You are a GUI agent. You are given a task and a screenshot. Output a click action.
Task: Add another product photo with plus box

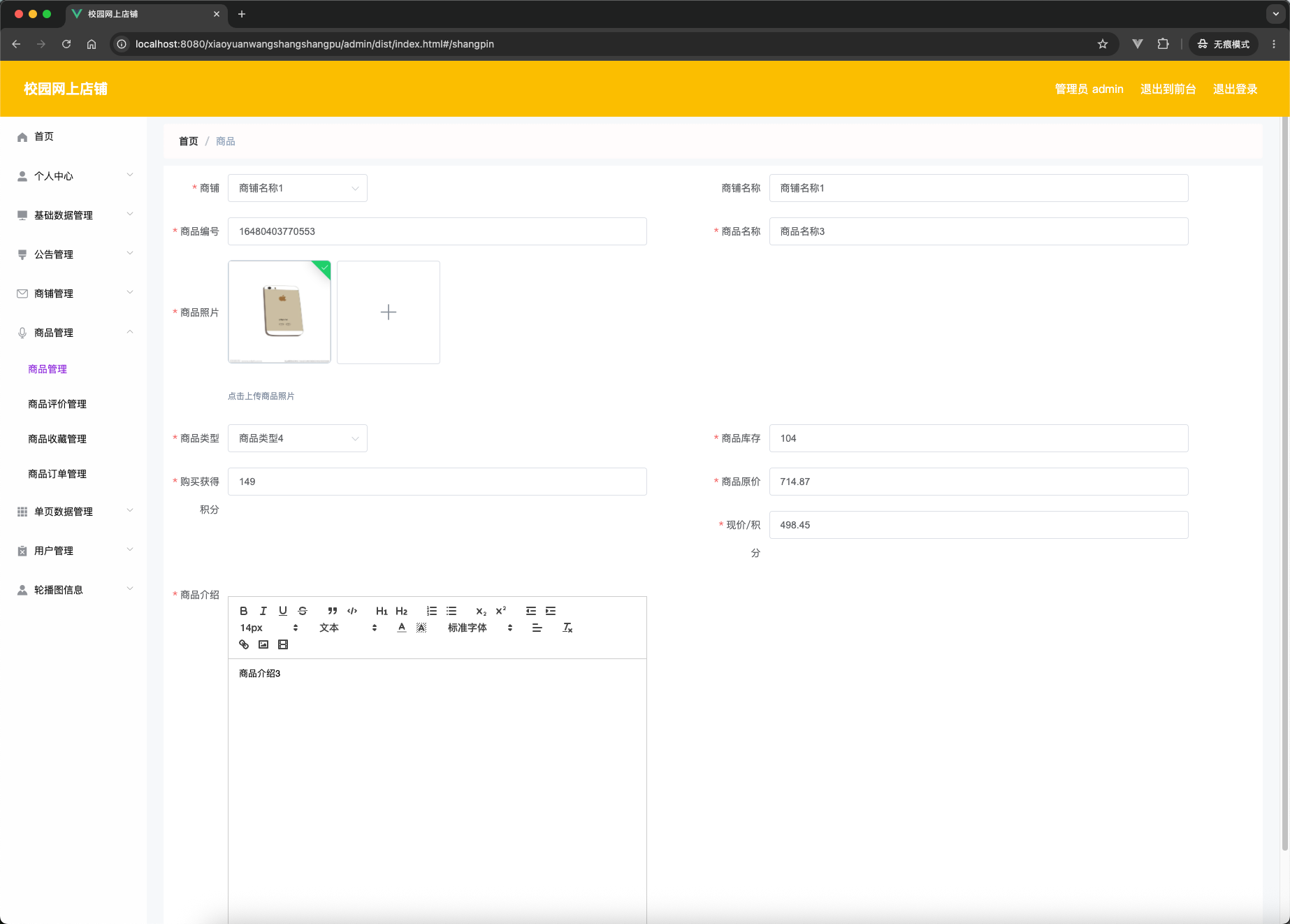389,312
